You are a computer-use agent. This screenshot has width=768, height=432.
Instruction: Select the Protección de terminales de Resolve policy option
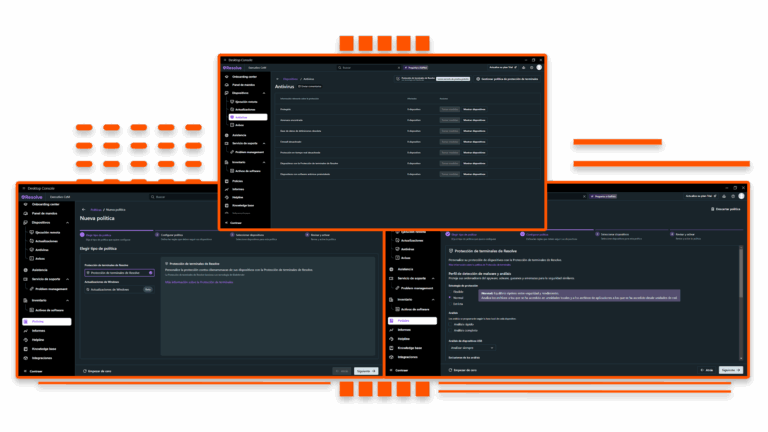tap(116, 272)
